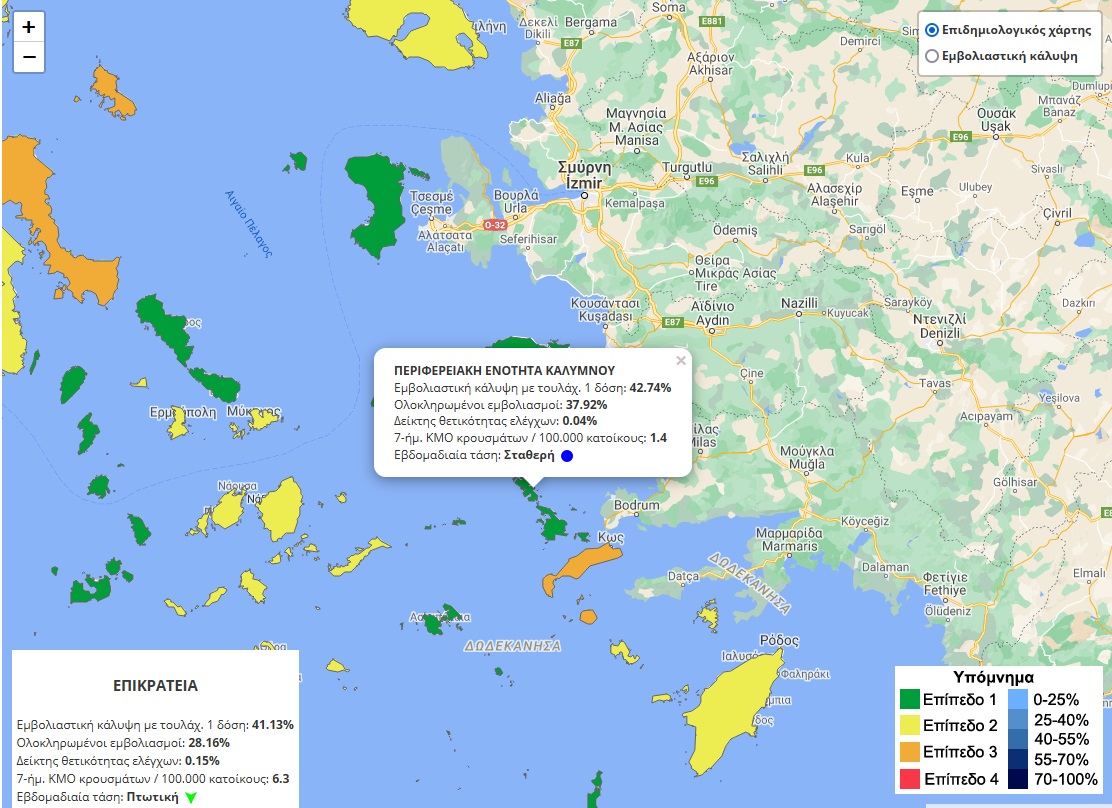Click the blue Σταθερή trend dot

(x=567, y=455)
